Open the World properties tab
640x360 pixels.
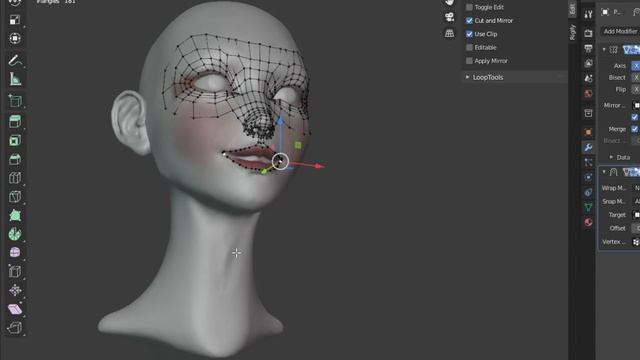pyautogui.click(x=588, y=93)
